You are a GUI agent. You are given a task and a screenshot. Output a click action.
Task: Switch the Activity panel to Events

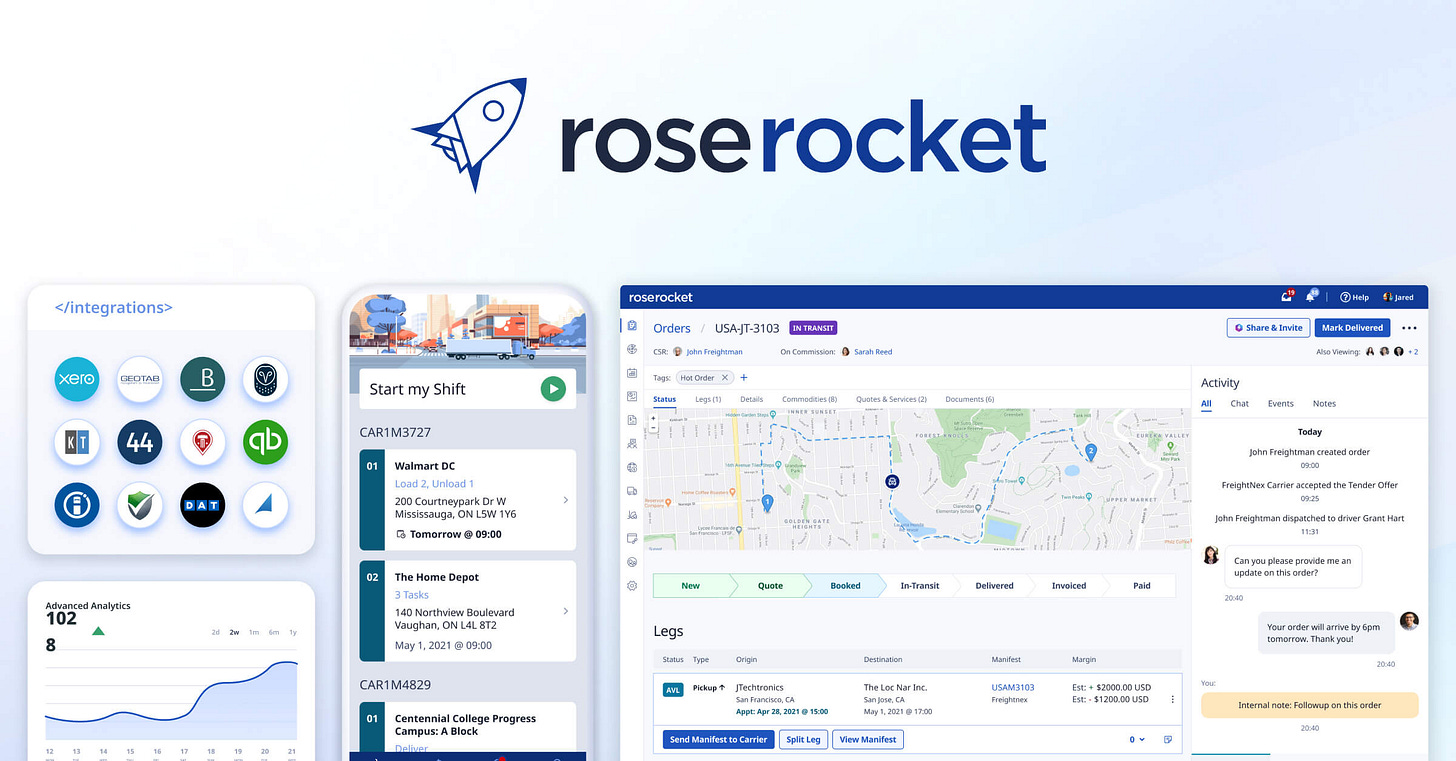click(1281, 404)
